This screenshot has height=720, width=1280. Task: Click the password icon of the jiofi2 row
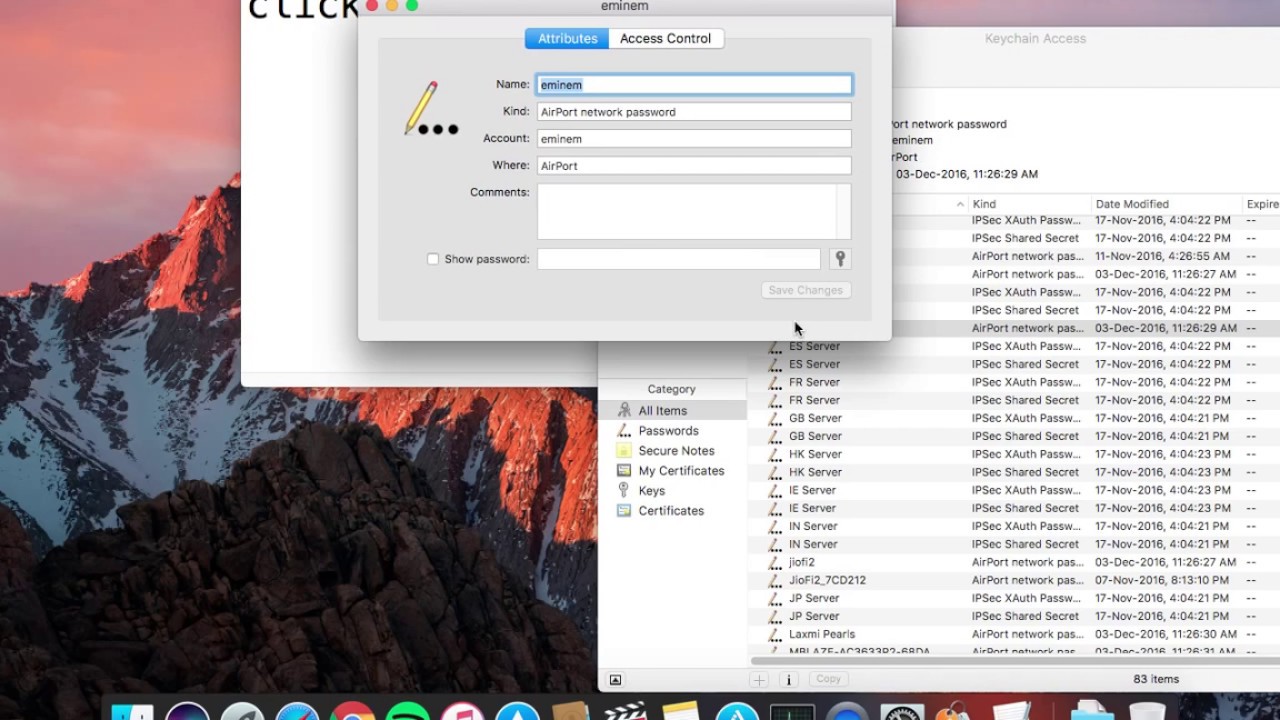click(775, 562)
